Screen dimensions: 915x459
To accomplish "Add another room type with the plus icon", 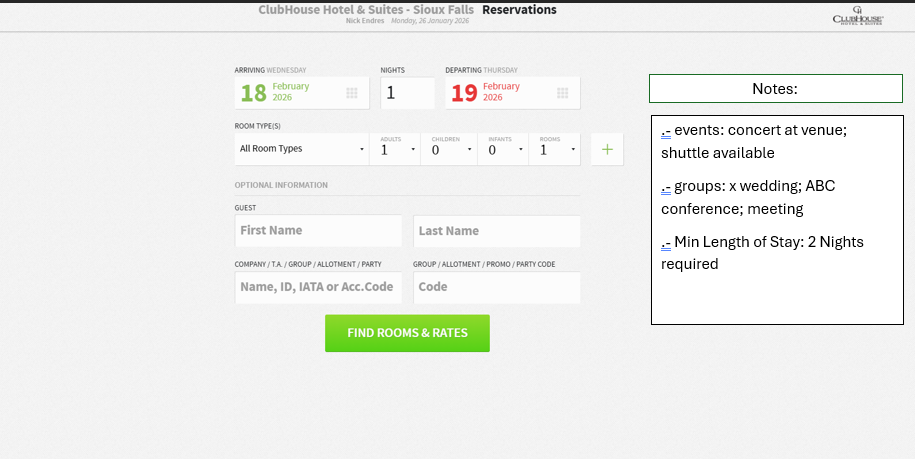I will point(607,149).
